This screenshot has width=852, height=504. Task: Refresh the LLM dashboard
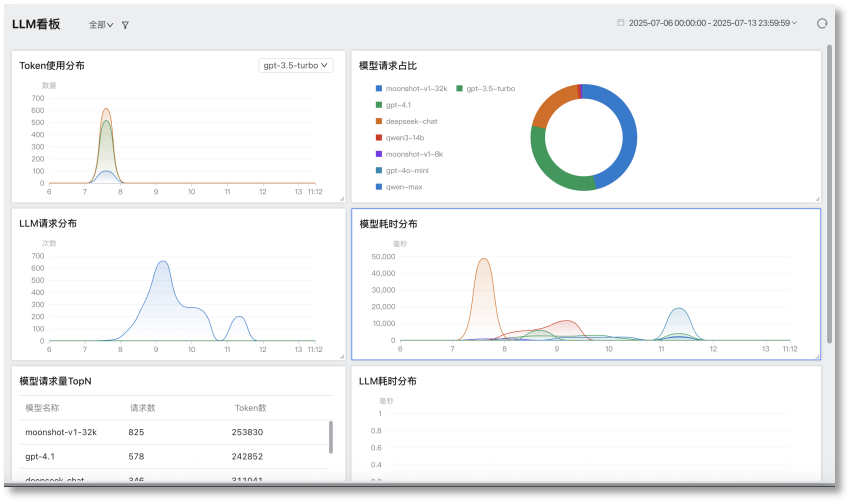[x=822, y=23]
